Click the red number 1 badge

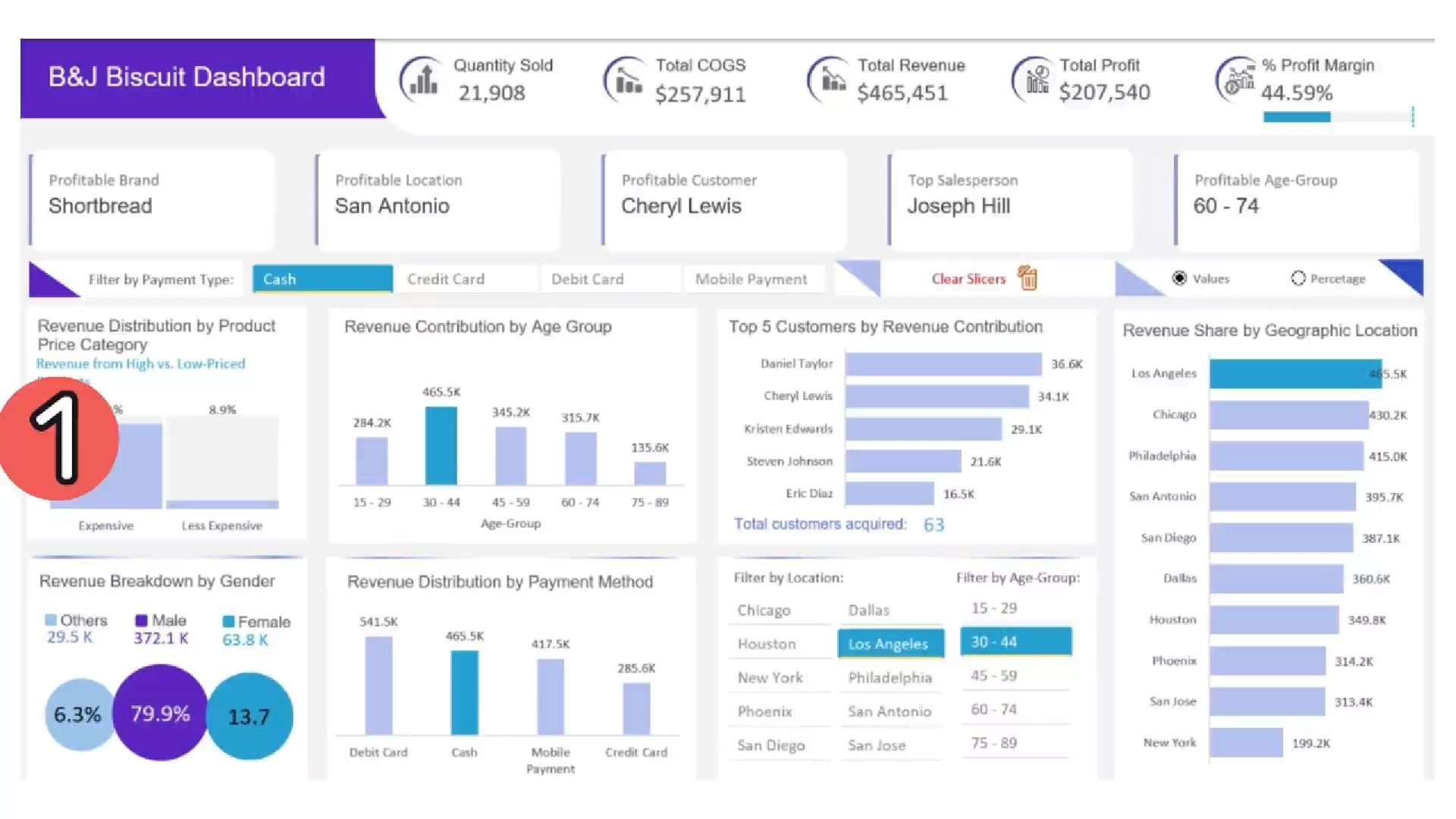[59, 438]
